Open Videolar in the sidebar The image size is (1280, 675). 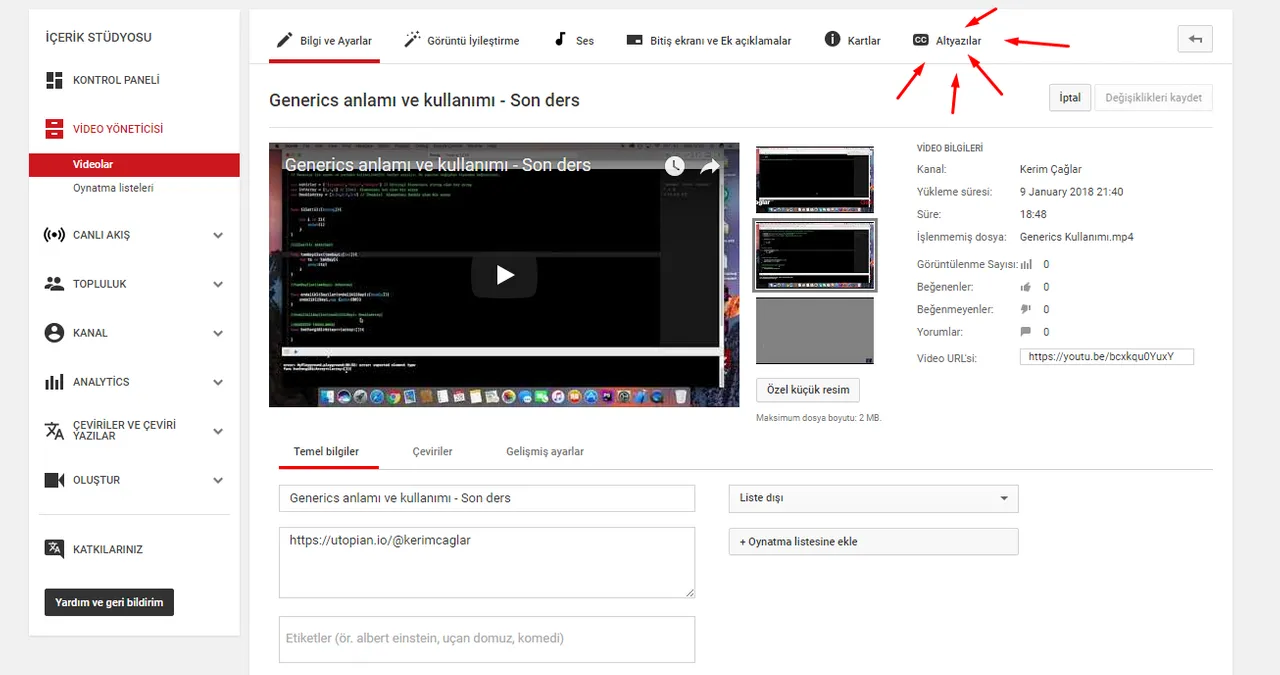point(134,164)
